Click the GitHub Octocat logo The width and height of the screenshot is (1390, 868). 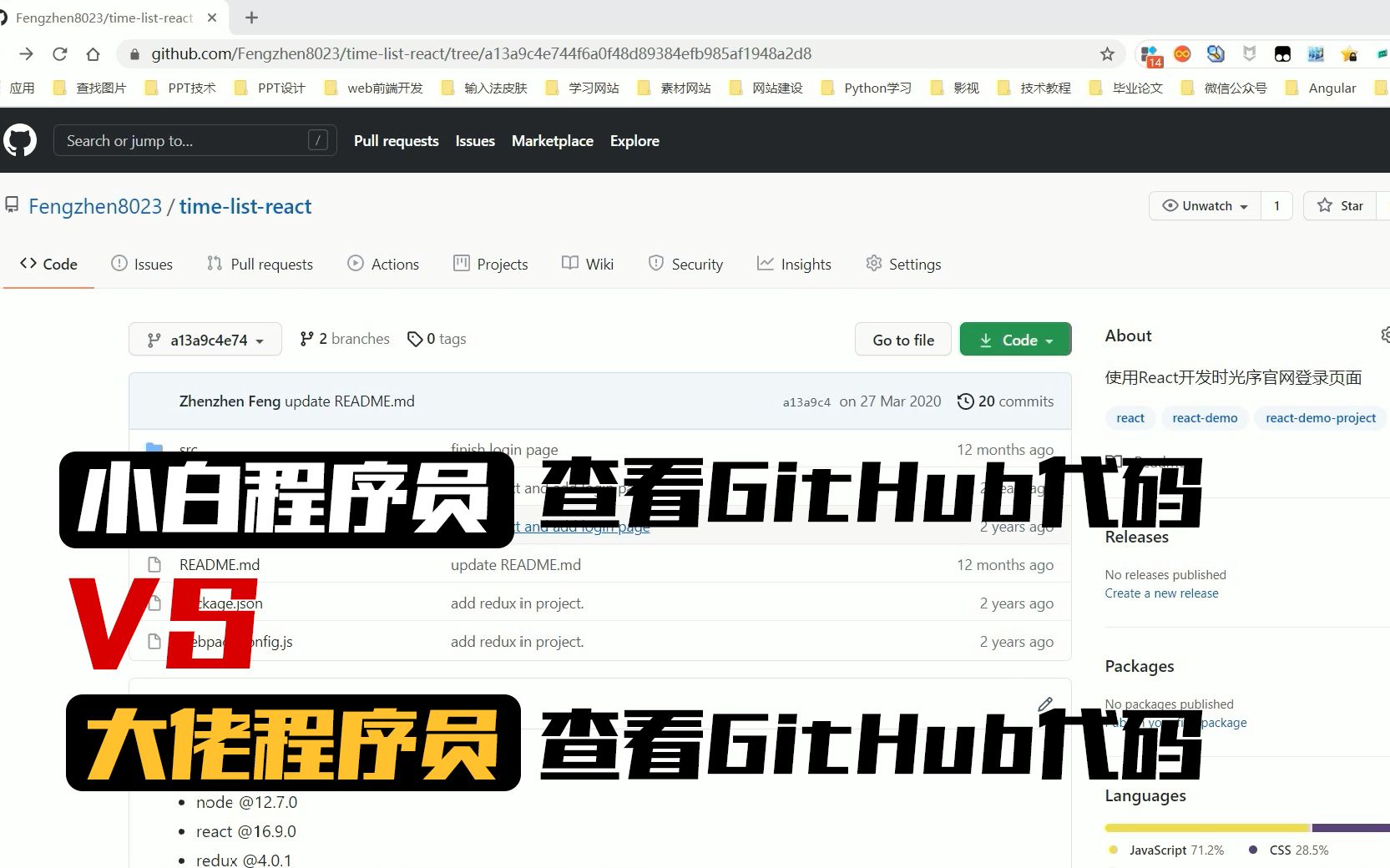pyautogui.click(x=20, y=140)
